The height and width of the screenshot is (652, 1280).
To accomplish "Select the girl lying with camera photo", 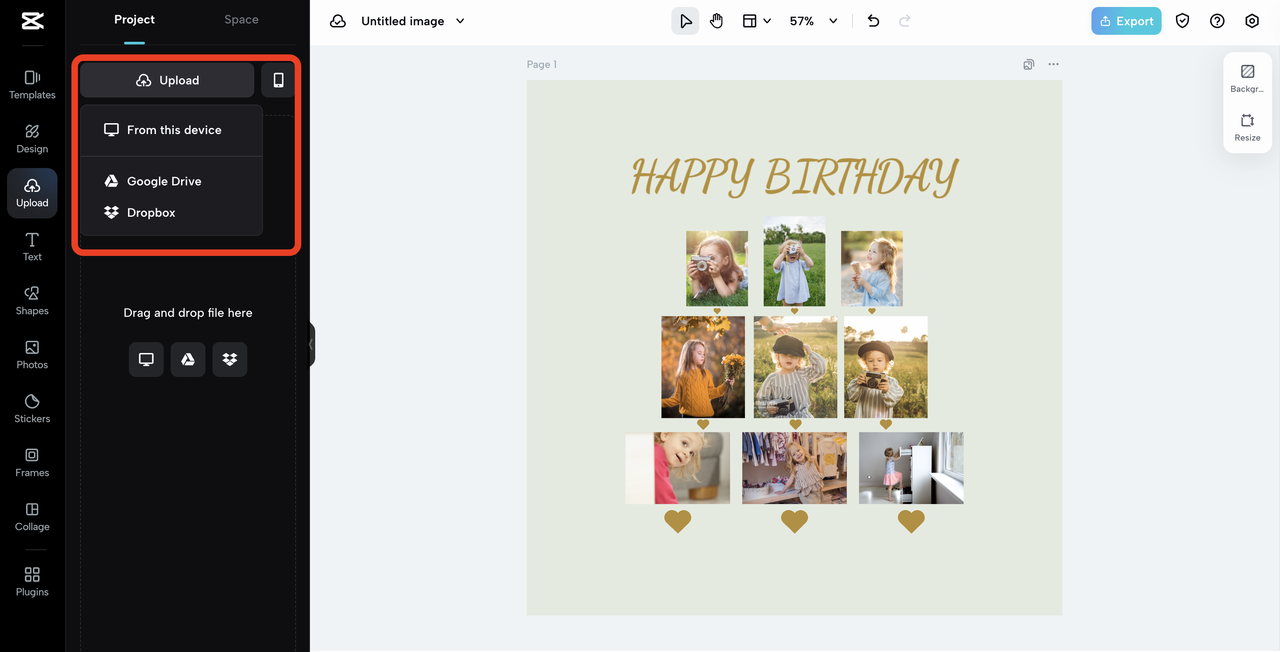I will (x=717, y=268).
